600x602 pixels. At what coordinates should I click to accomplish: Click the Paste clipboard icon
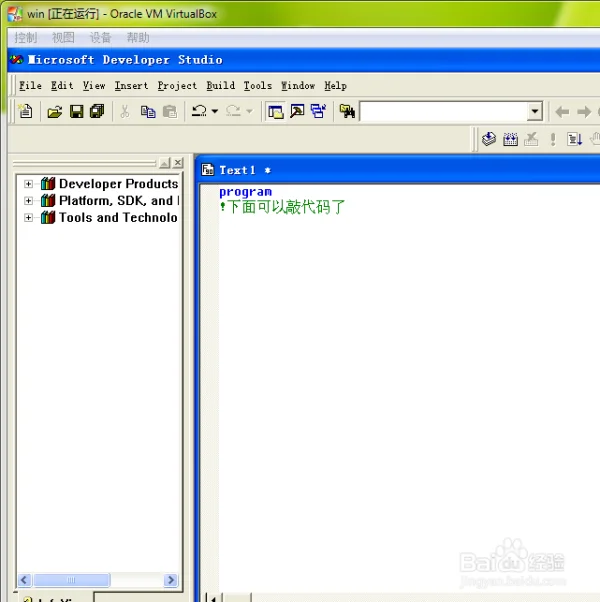(x=170, y=112)
